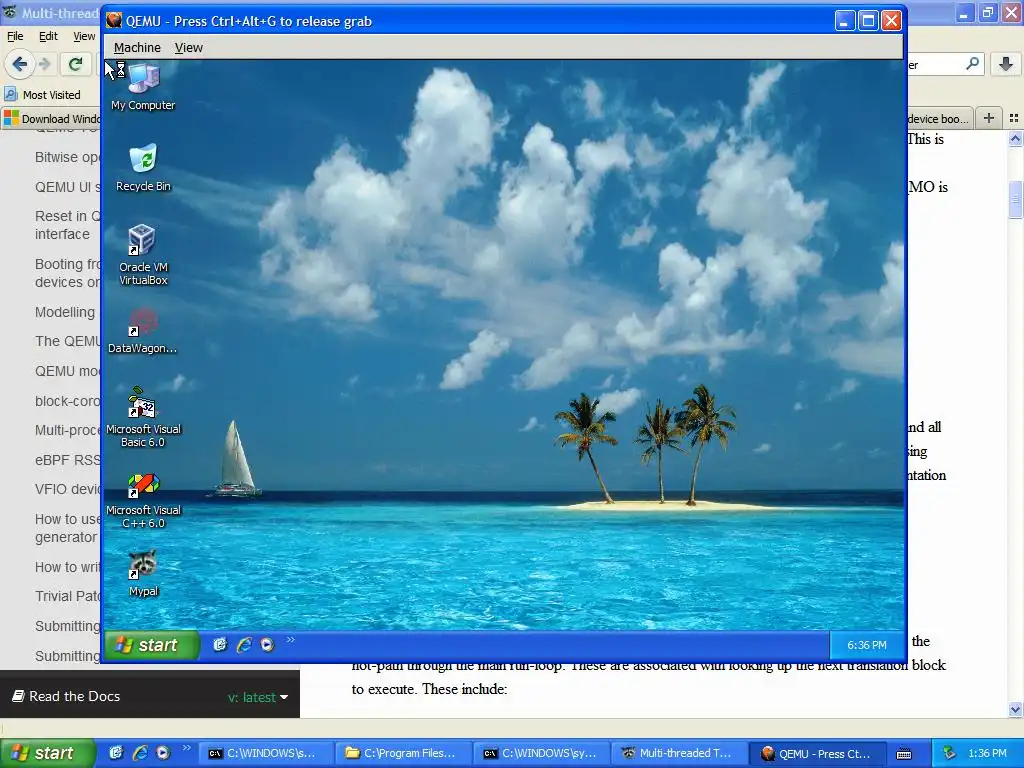
Task: Open Most Visited bookmarks folder
Action: (x=42, y=95)
